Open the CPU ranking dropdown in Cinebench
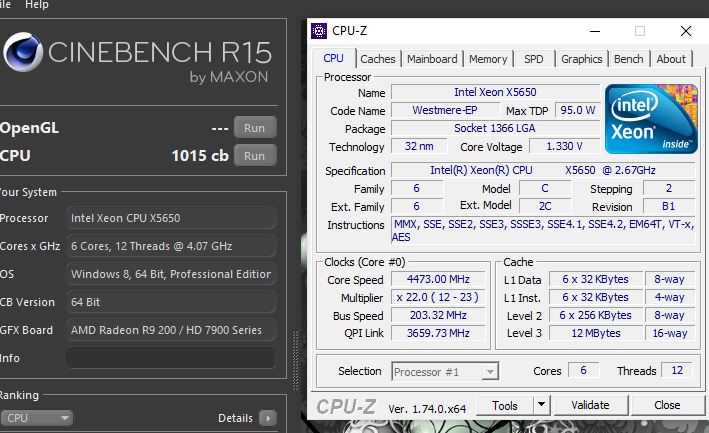Screen dimensions: 709x433 pos(37,418)
